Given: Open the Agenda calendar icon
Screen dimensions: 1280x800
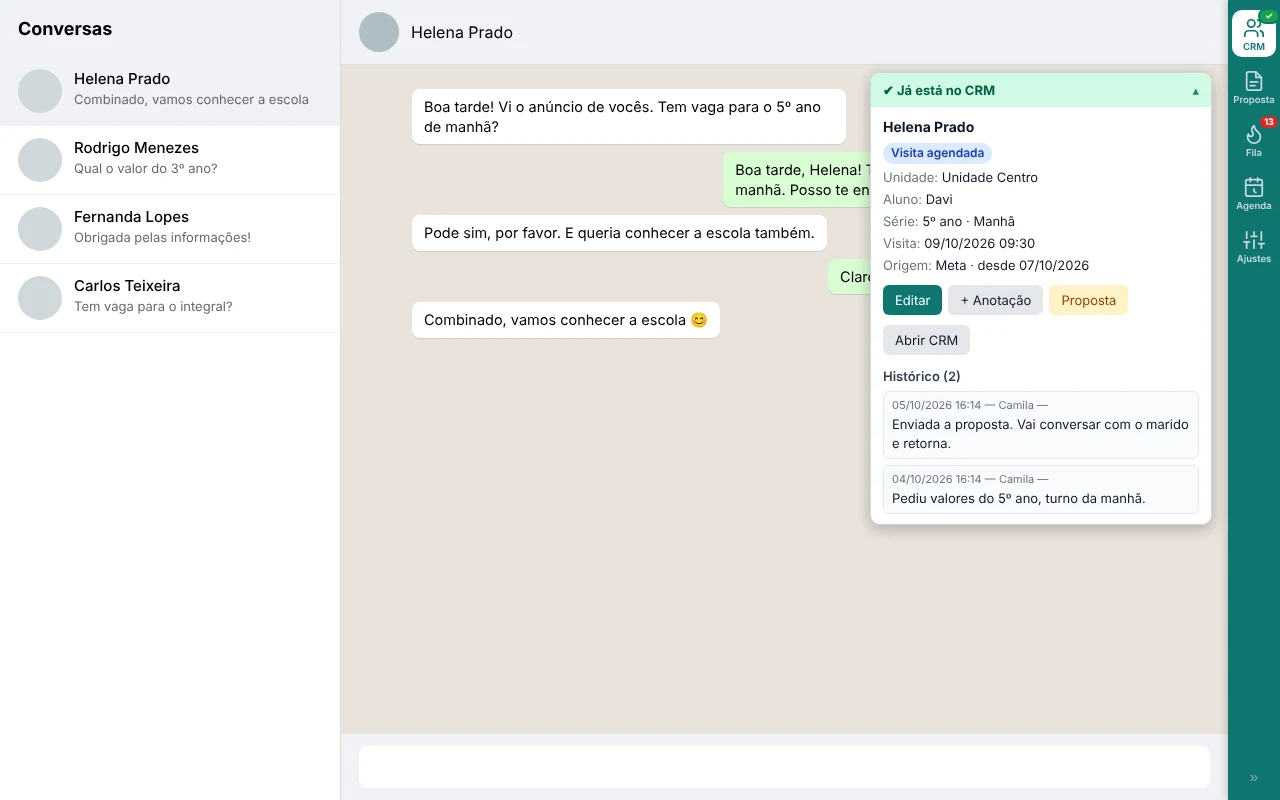Looking at the screenshot, I should tap(1254, 193).
